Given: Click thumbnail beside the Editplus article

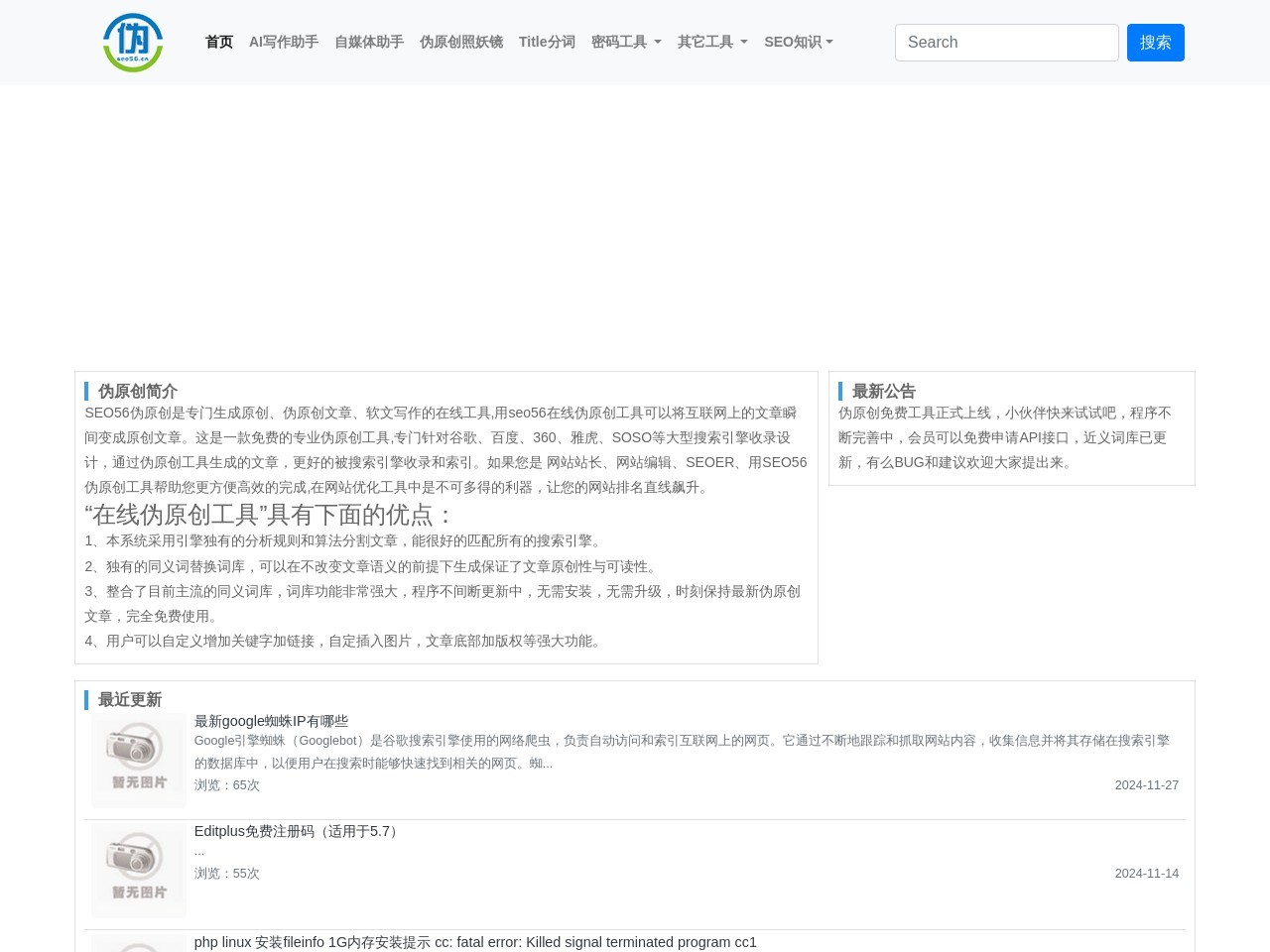Looking at the screenshot, I should click(x=139, y=870).
